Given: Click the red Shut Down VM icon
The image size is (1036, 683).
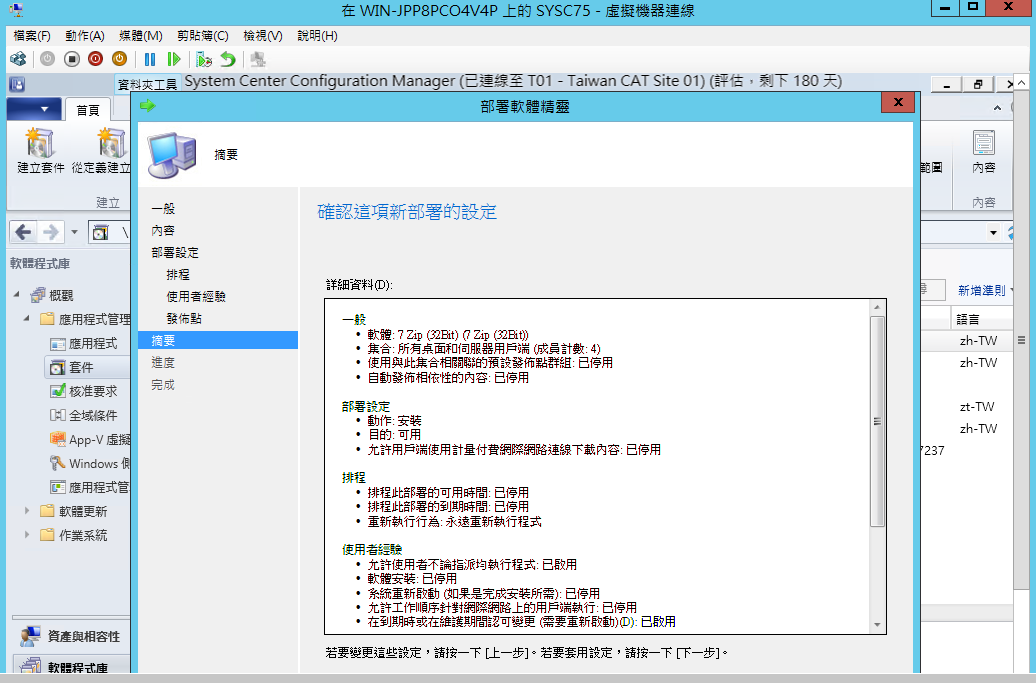Looking at the screenshot, I should tap(96, 59).
